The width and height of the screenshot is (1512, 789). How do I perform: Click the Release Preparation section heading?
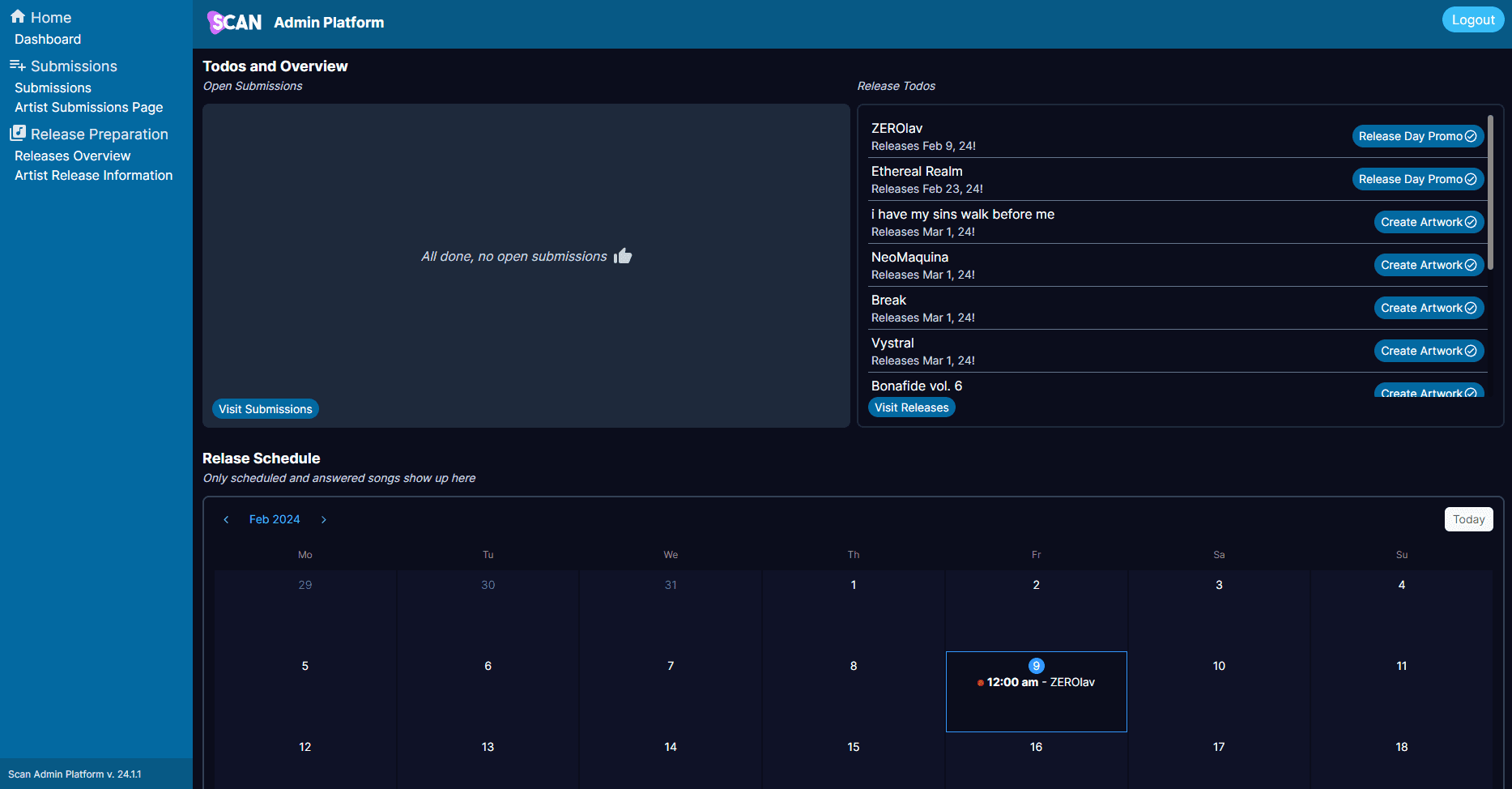100,134
